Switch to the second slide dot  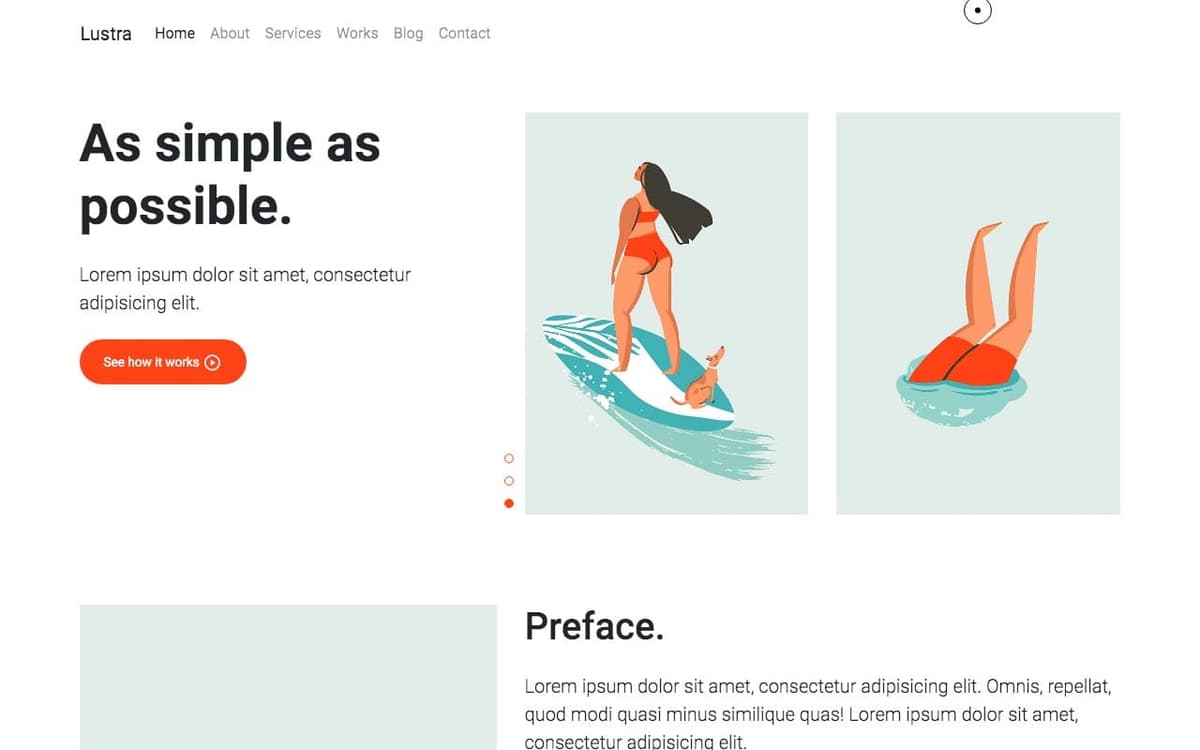[x=509, y=481]
